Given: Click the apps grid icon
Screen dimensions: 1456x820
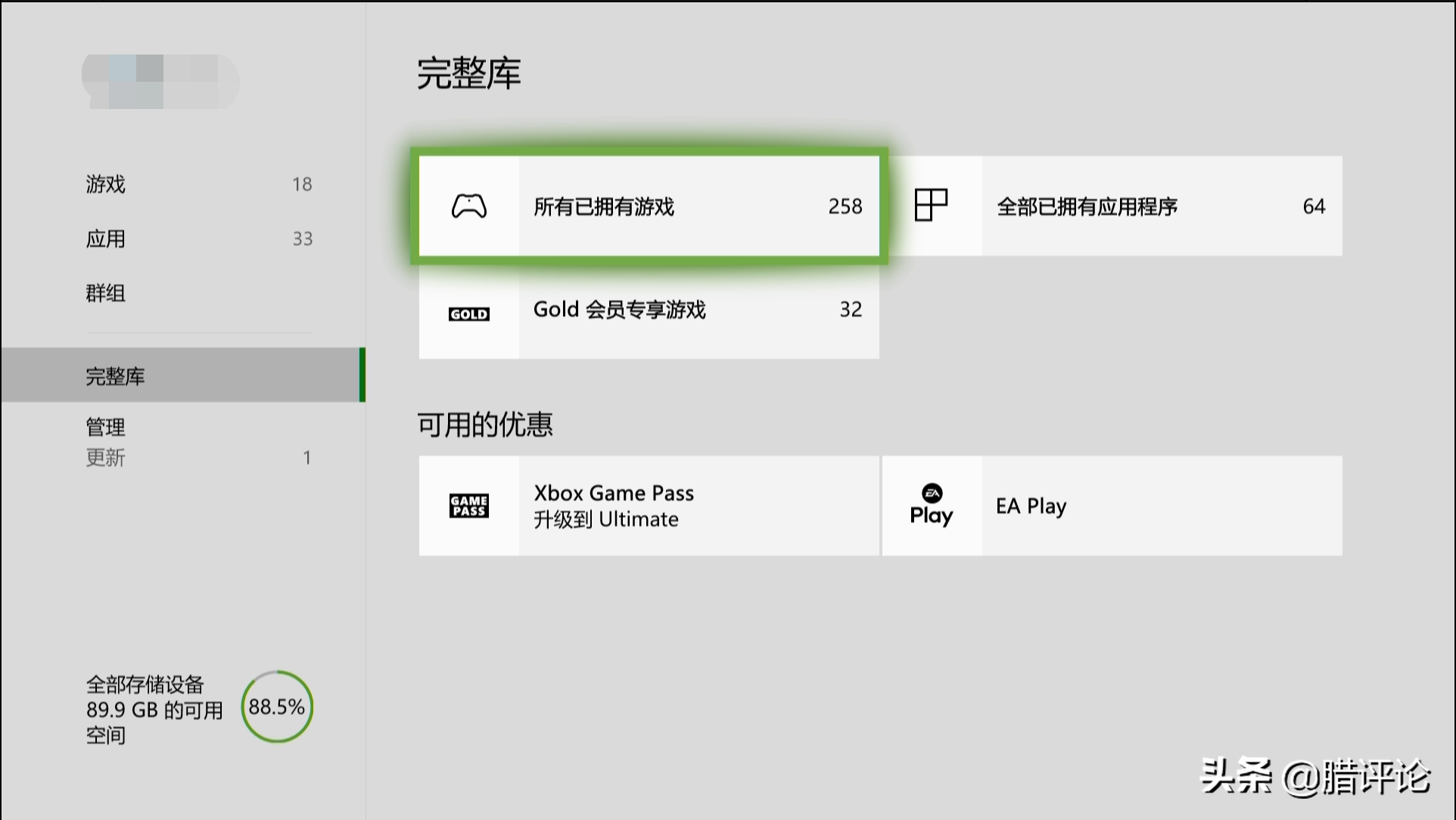Looking at the screenshot, I should pyautogui.click(x=931, y=205).
